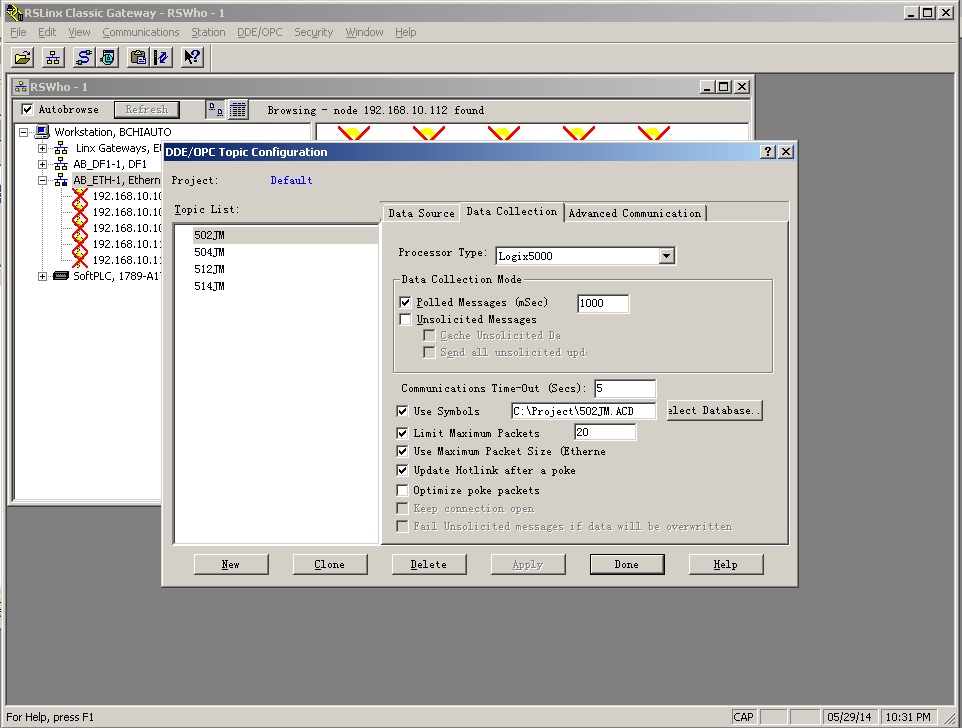Click the symbols path field C:\Project\502JM.ACD
Screen dimensions: 962x728
(583, 411)
